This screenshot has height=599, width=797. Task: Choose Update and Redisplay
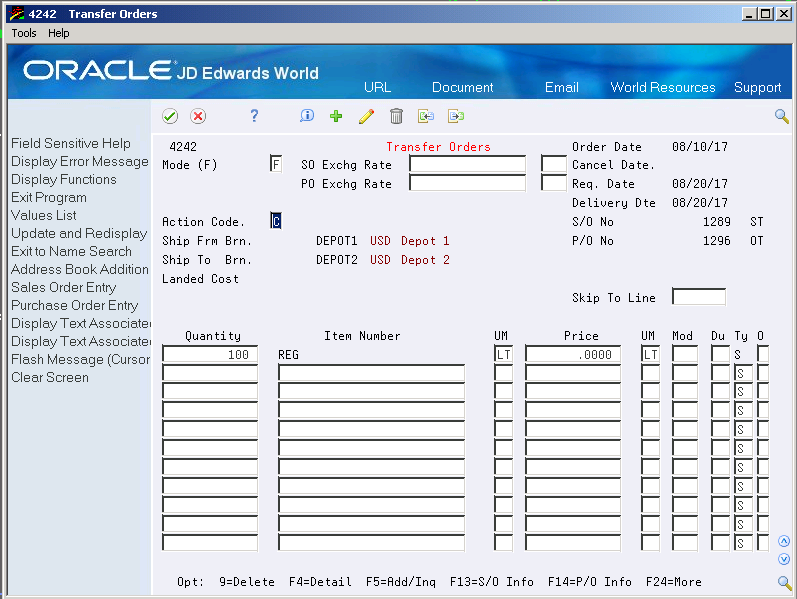pyautogui.click(x=79, y=233)
